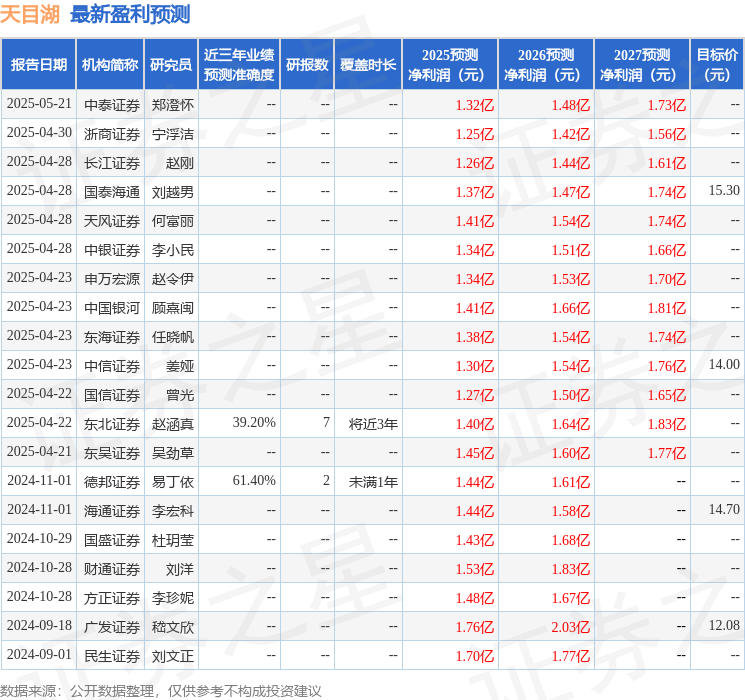Select the 研报数 column header
Screen dimensions: 745x700
(x=307, y=64)
